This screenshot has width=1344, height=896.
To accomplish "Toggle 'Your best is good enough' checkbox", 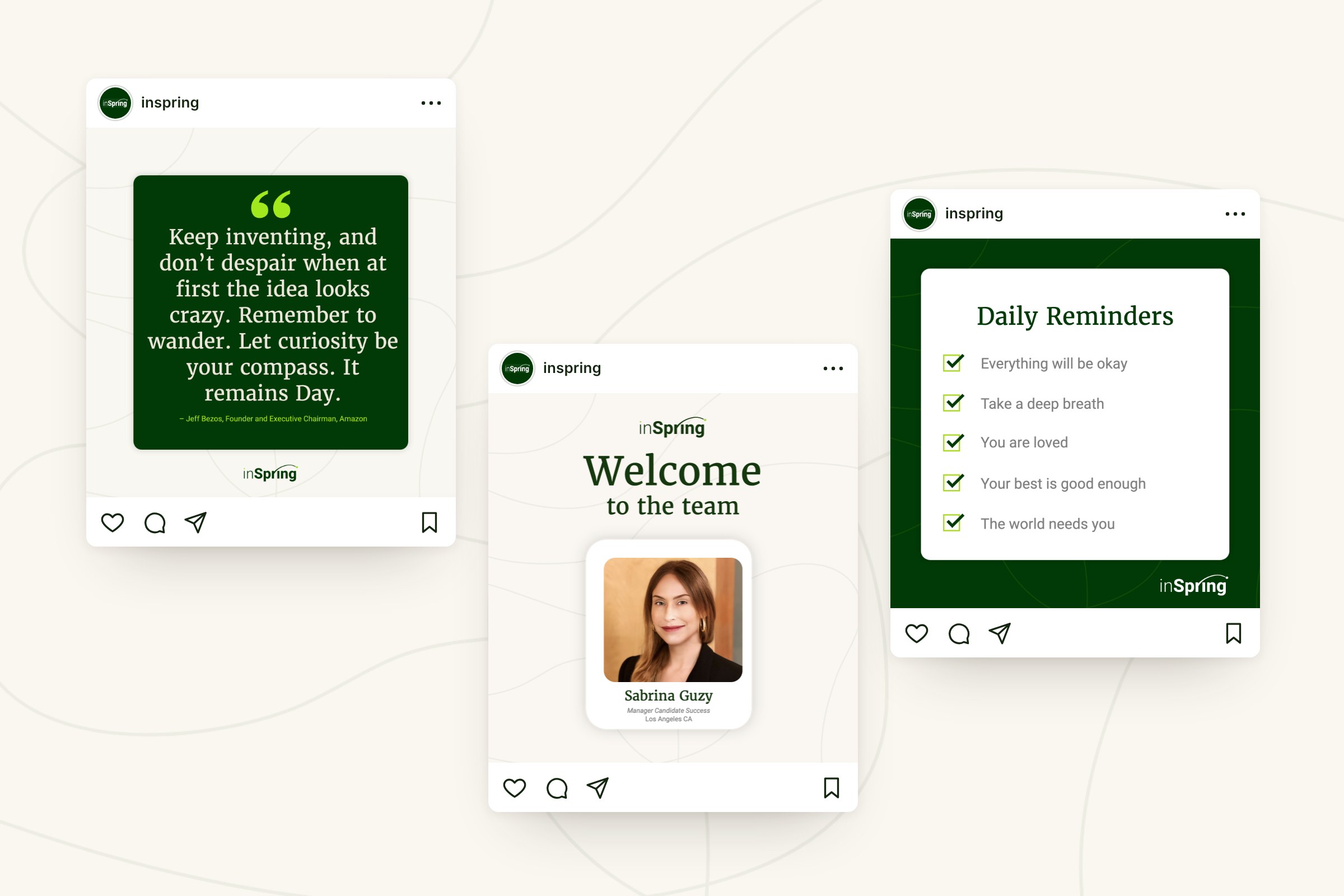I will tap(953, 482).
